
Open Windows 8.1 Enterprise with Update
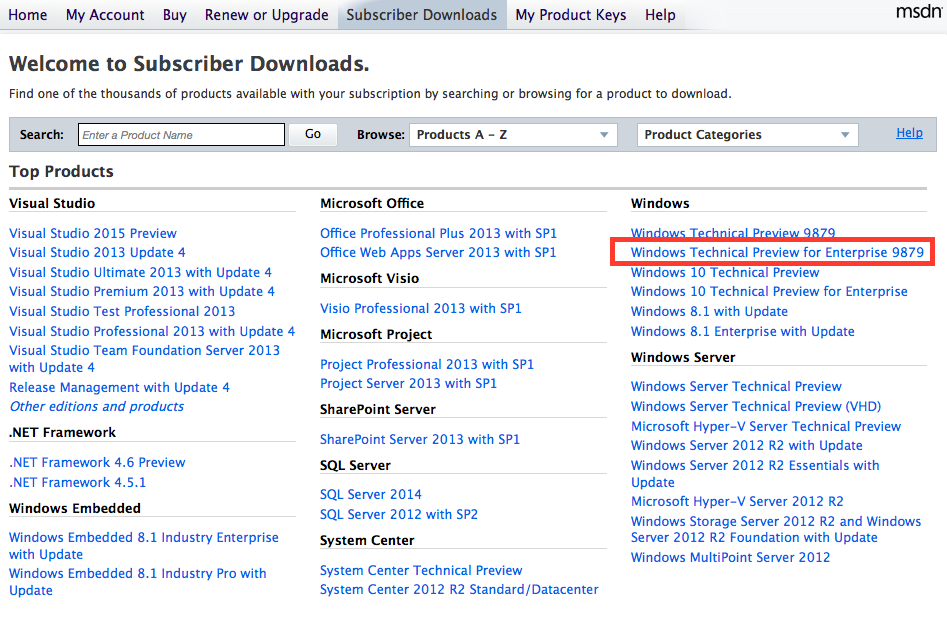tap(743, 332)
